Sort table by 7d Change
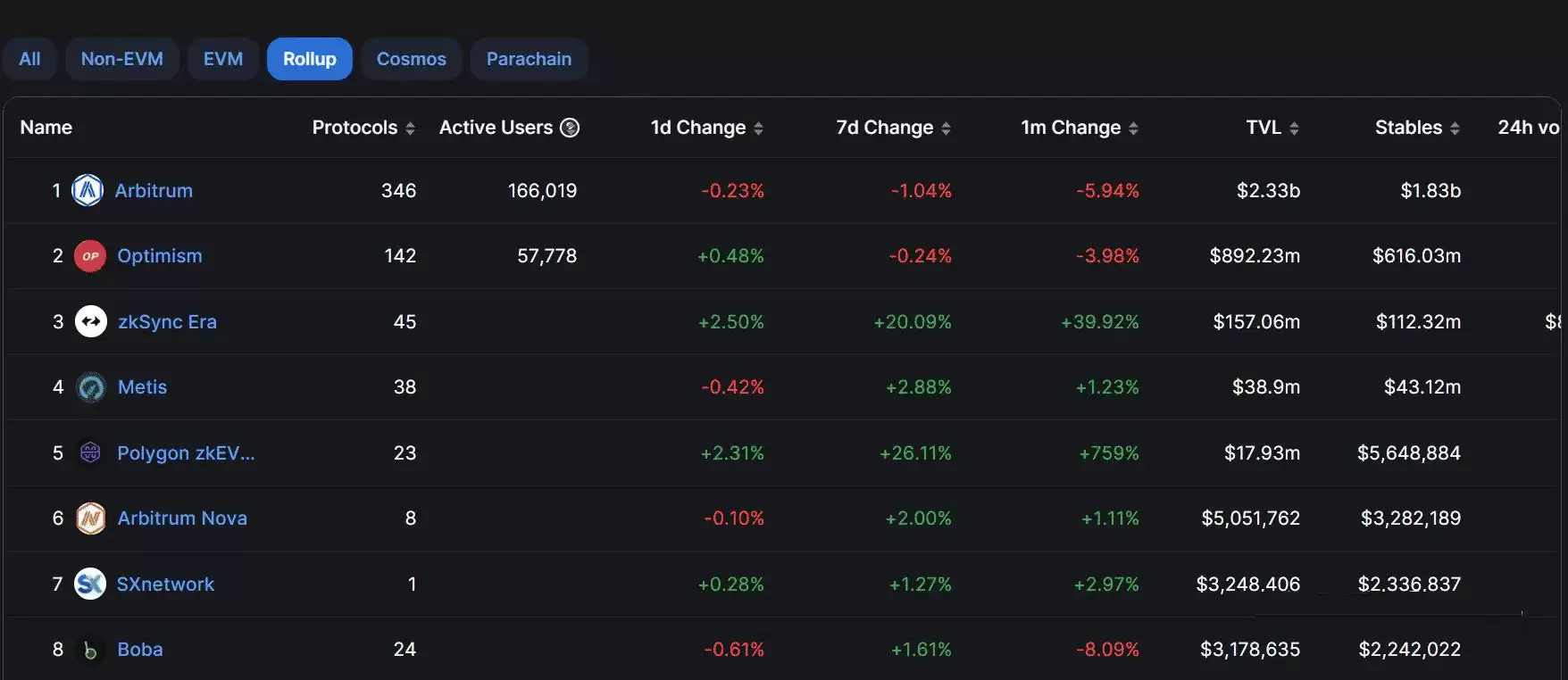The height and width of the screenshot is (680, 1568). [946, 129]
